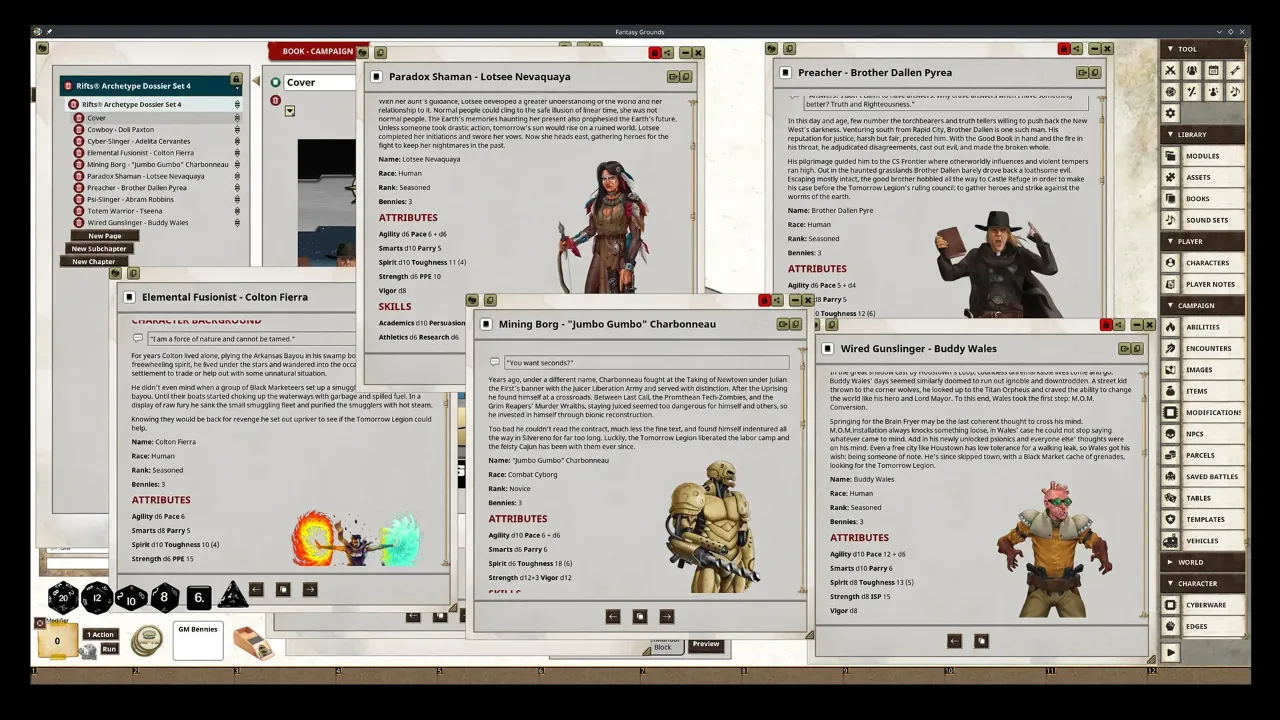Click the New Chapter button
This screenshot has width=1280, height=720.
point(93,262)
